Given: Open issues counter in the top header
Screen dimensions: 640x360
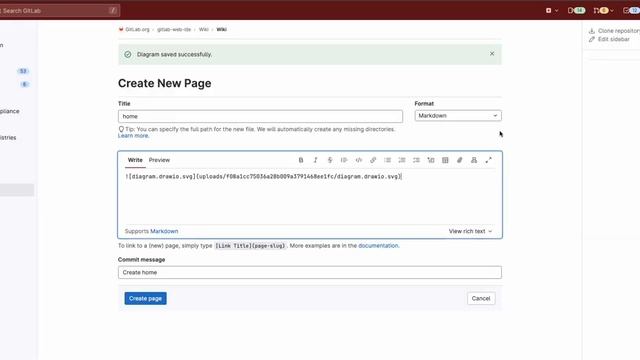Looking at the screenshot, I should 576,10.
